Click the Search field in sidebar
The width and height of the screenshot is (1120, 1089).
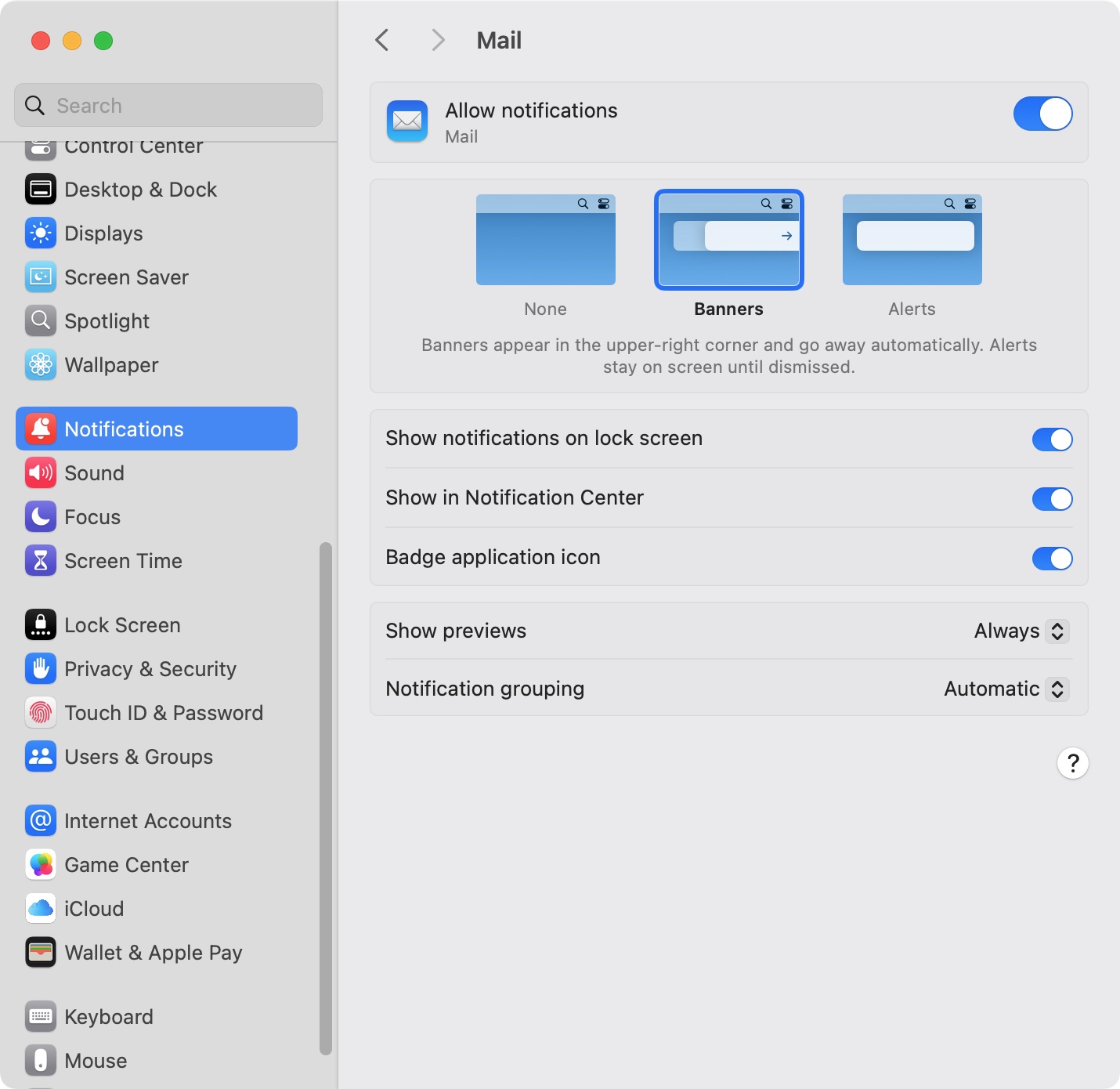168,106
